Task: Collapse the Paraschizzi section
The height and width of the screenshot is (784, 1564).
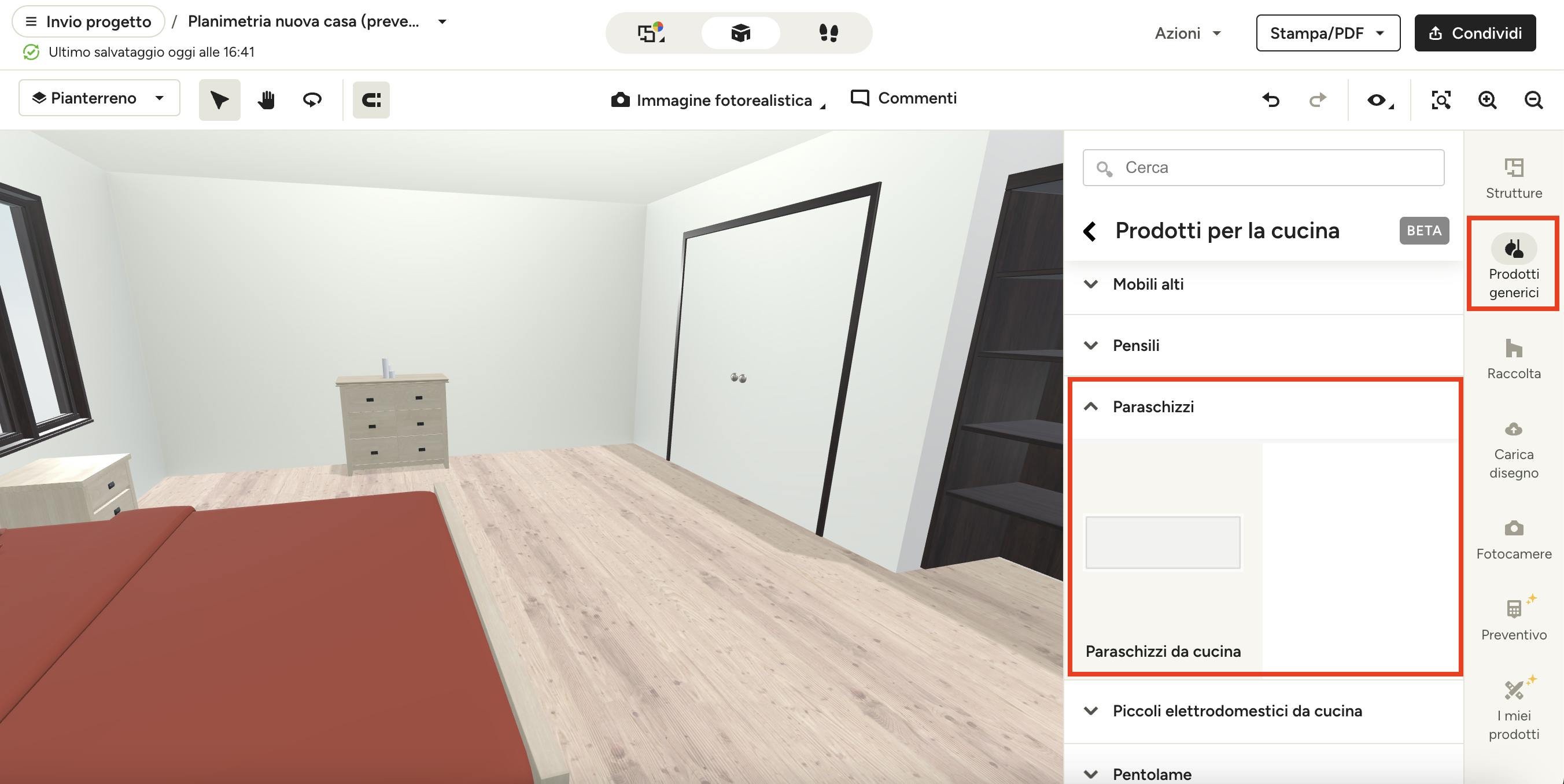Action: [x=1263, y=406]
